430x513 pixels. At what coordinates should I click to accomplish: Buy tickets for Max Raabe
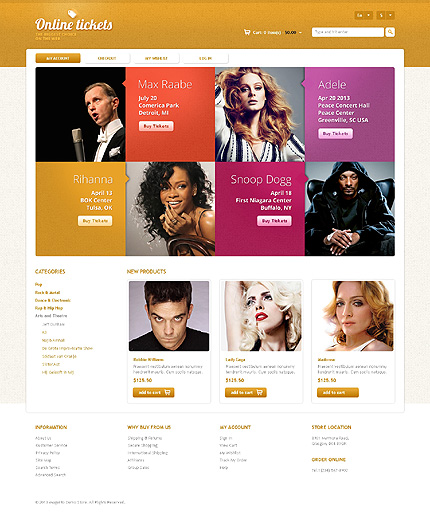[x=156, y=126]
